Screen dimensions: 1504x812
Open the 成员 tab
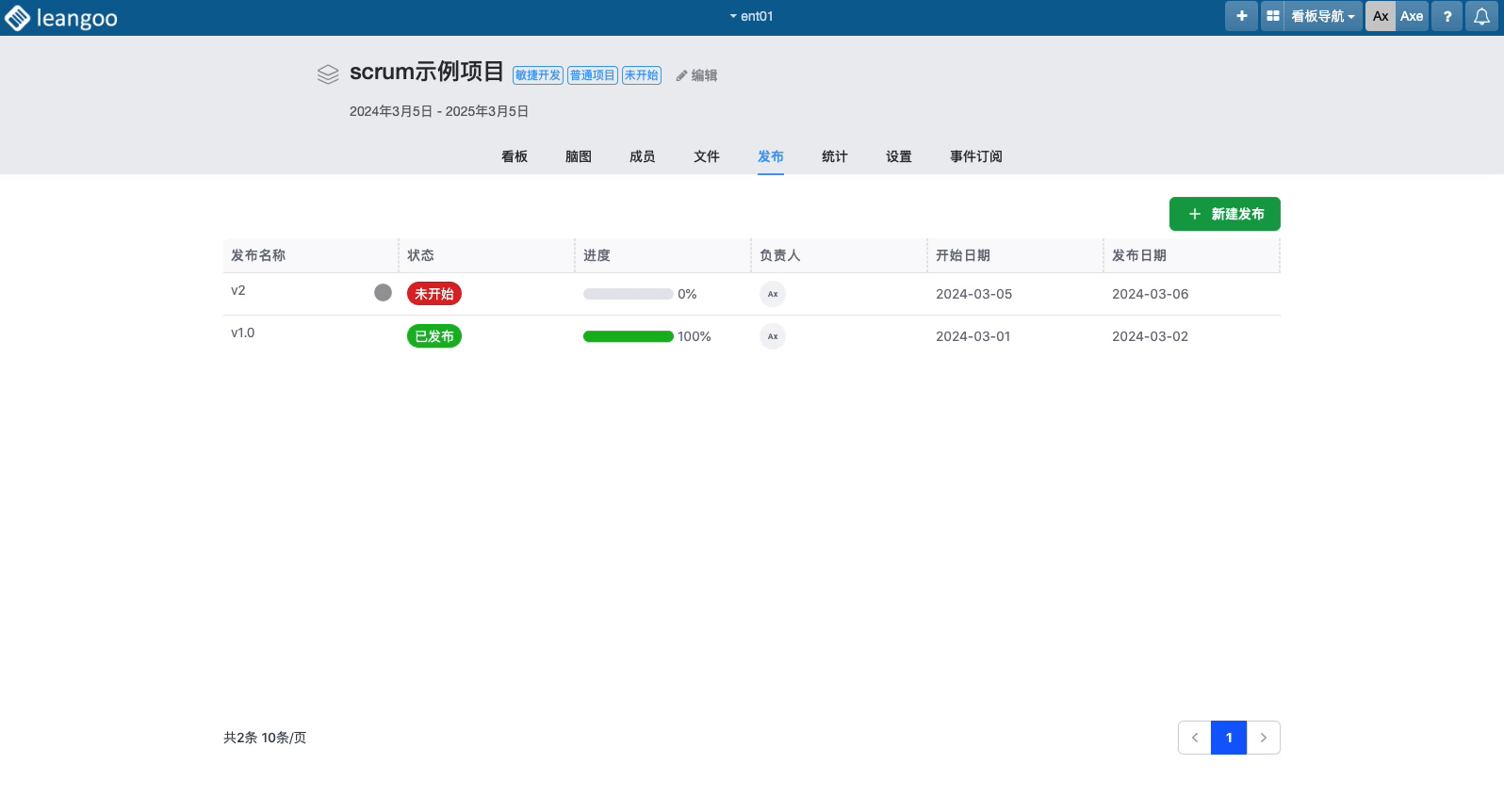[x=643, y=156]
